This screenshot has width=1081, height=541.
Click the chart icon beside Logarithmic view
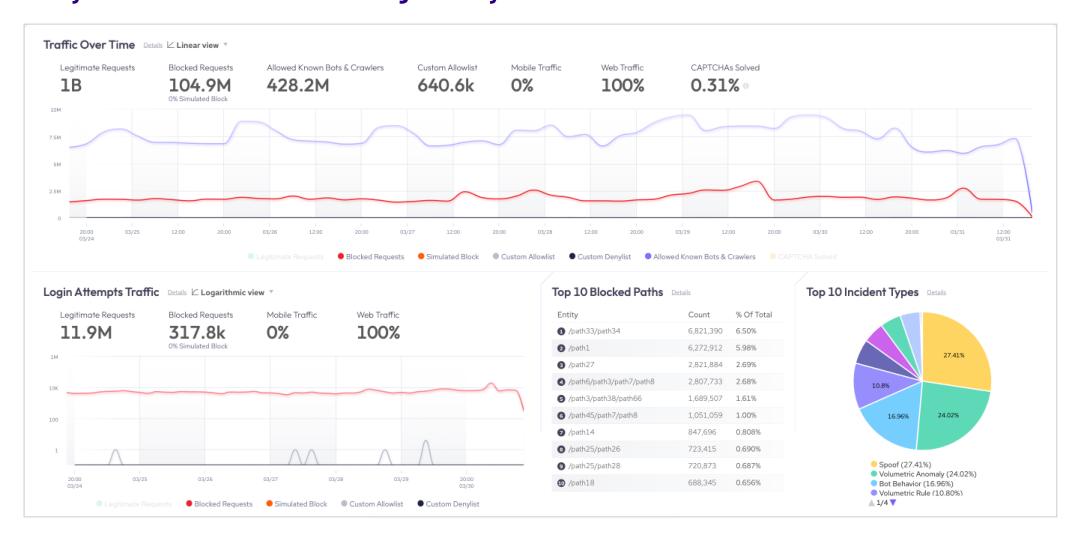195,292
